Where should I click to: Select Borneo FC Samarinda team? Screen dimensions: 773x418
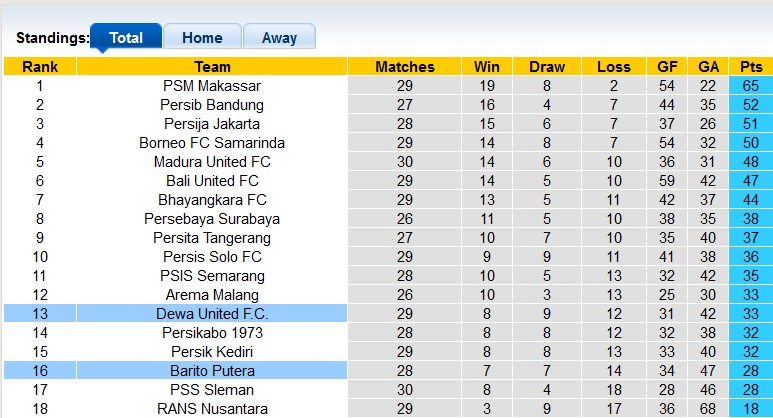click(x=212, y=143)
